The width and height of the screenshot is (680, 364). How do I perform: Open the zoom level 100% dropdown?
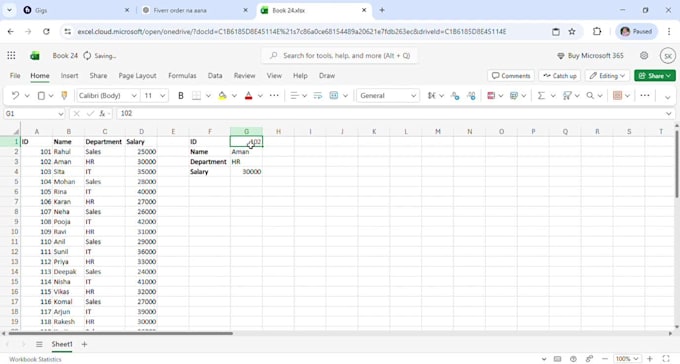[627, 359]
